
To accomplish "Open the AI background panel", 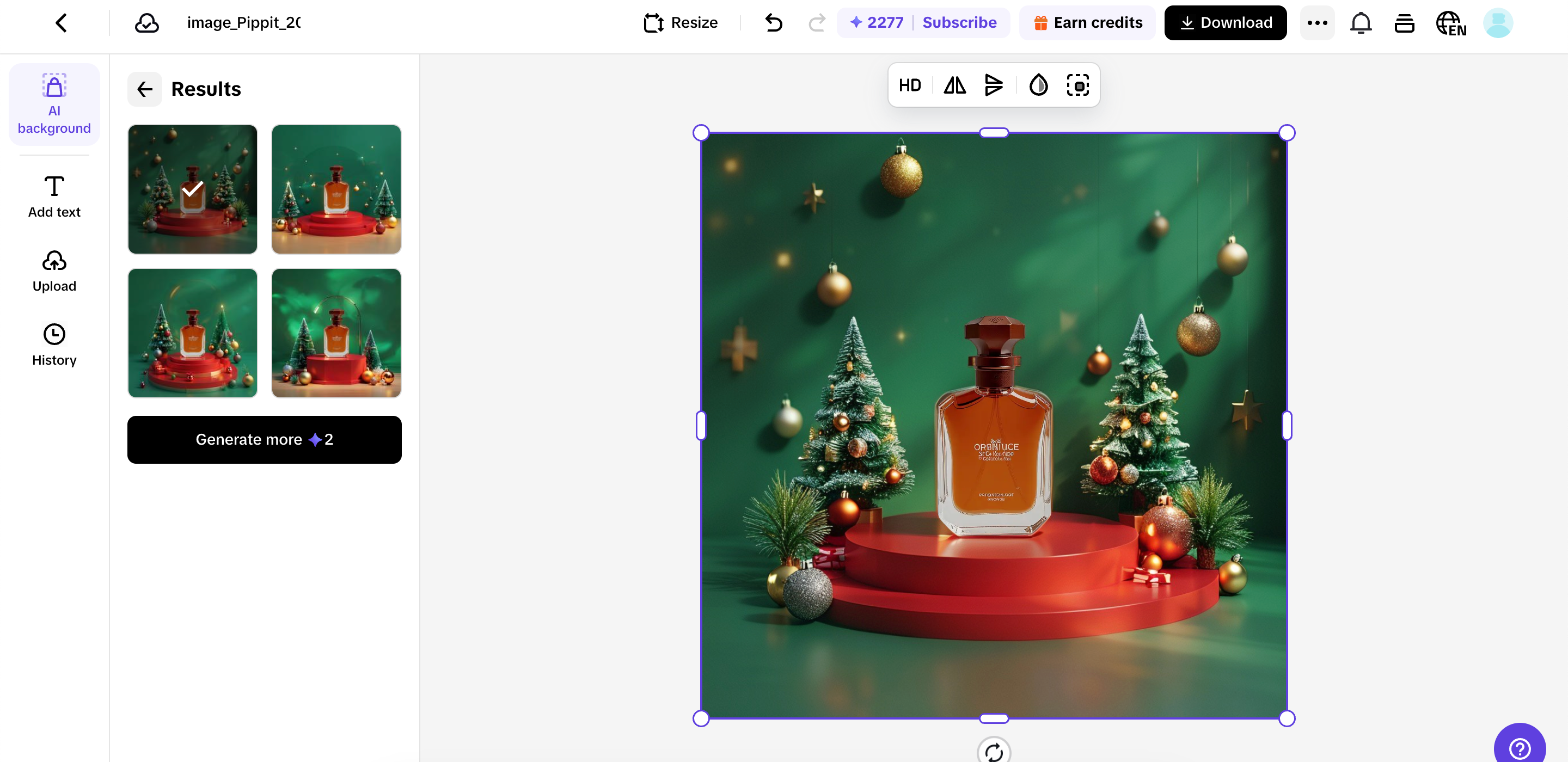I will 53,103.
